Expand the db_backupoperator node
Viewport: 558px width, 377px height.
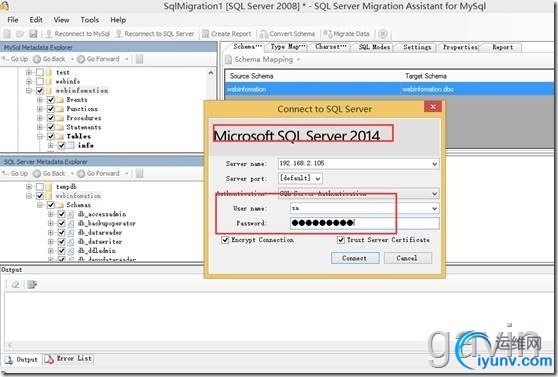[x=51, y=223]
